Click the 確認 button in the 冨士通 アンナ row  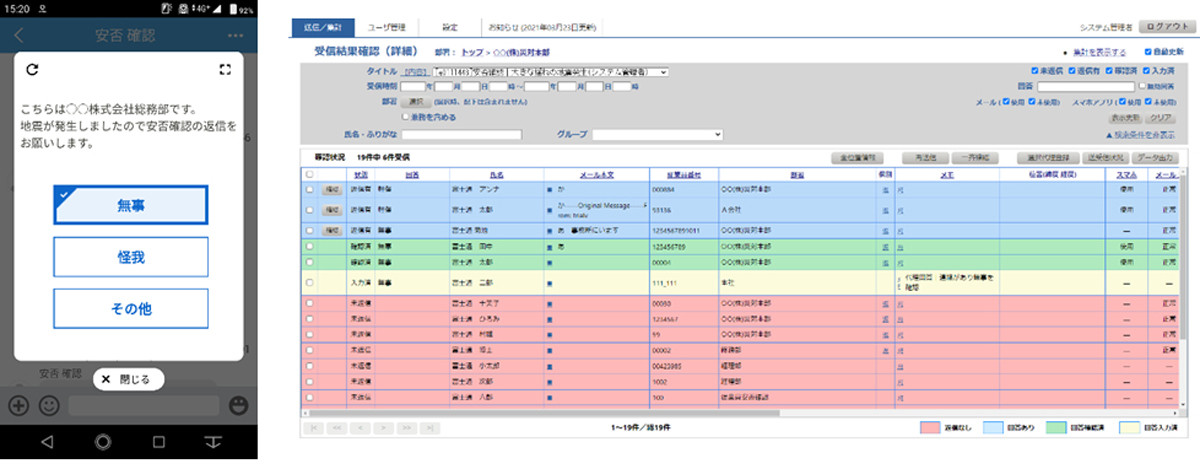332,188
